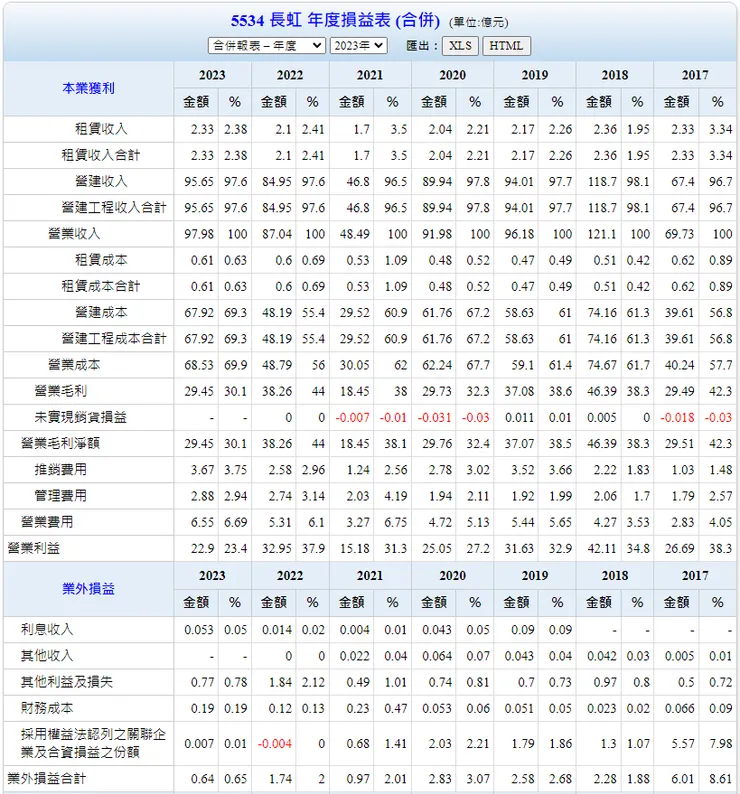Select the 營業毛利 row label
The image size is (740, 794).
point(61,391)
